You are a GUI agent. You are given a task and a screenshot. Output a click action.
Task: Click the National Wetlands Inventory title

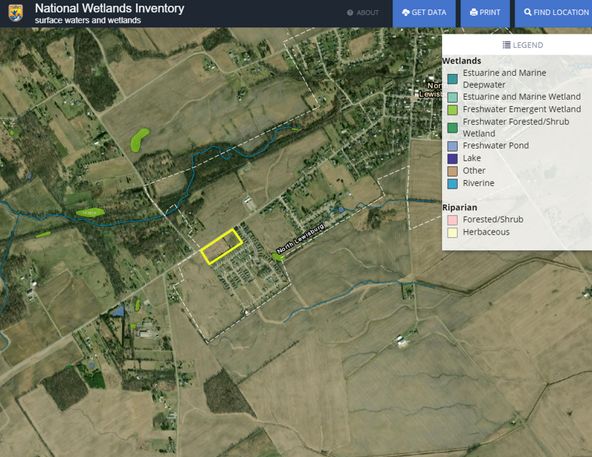[109, 8]
